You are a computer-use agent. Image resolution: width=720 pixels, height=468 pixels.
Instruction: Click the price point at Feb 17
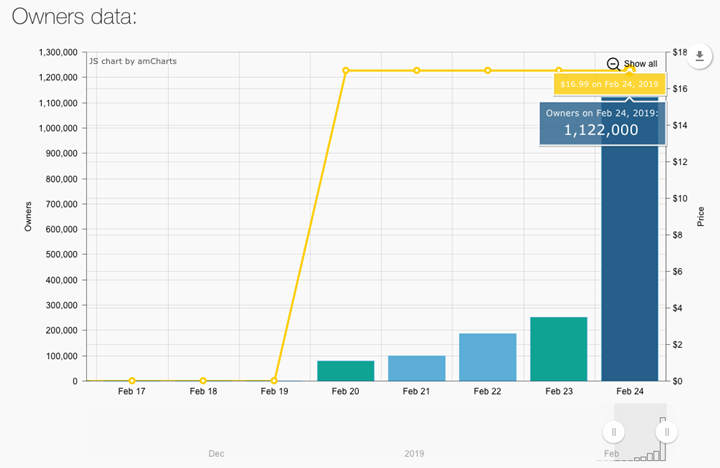click(132, 381)
